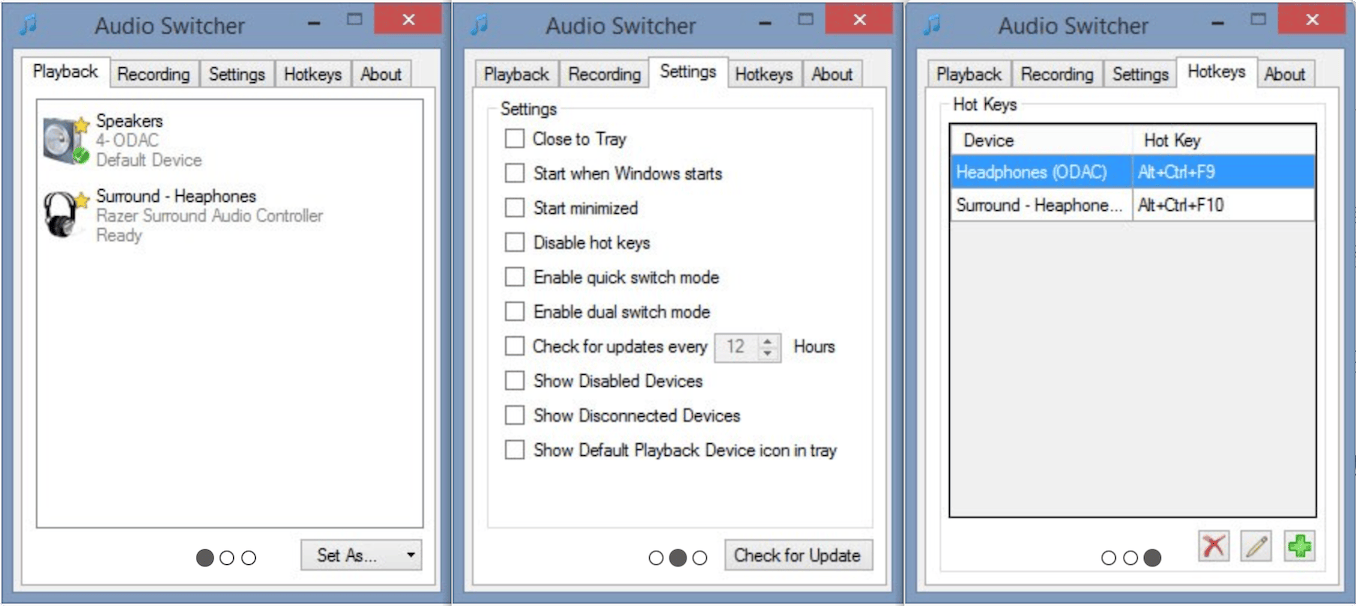Increase update hours with up spinner arrow

point(768,340)
